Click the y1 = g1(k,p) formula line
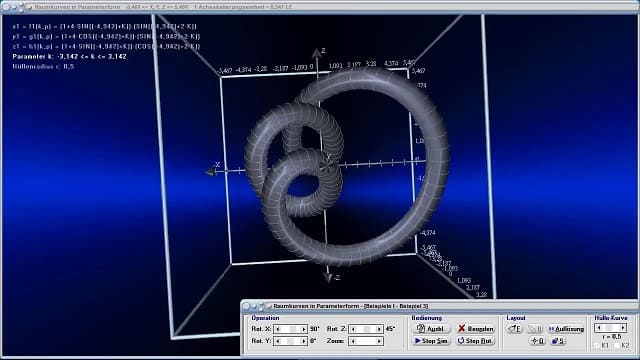640x360 pixels. [x=106, y=36]
